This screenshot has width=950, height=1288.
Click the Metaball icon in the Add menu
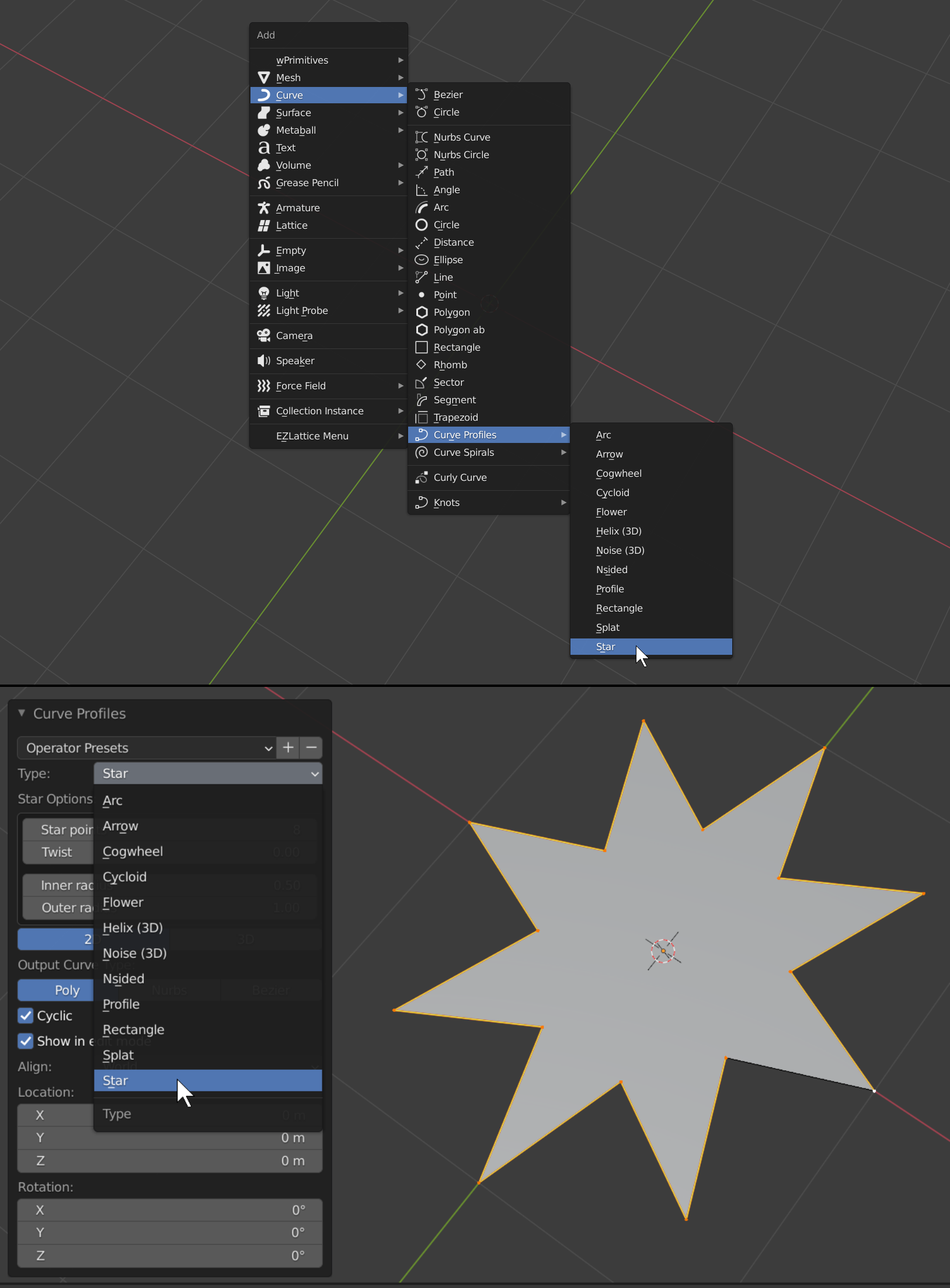(263, 130)
